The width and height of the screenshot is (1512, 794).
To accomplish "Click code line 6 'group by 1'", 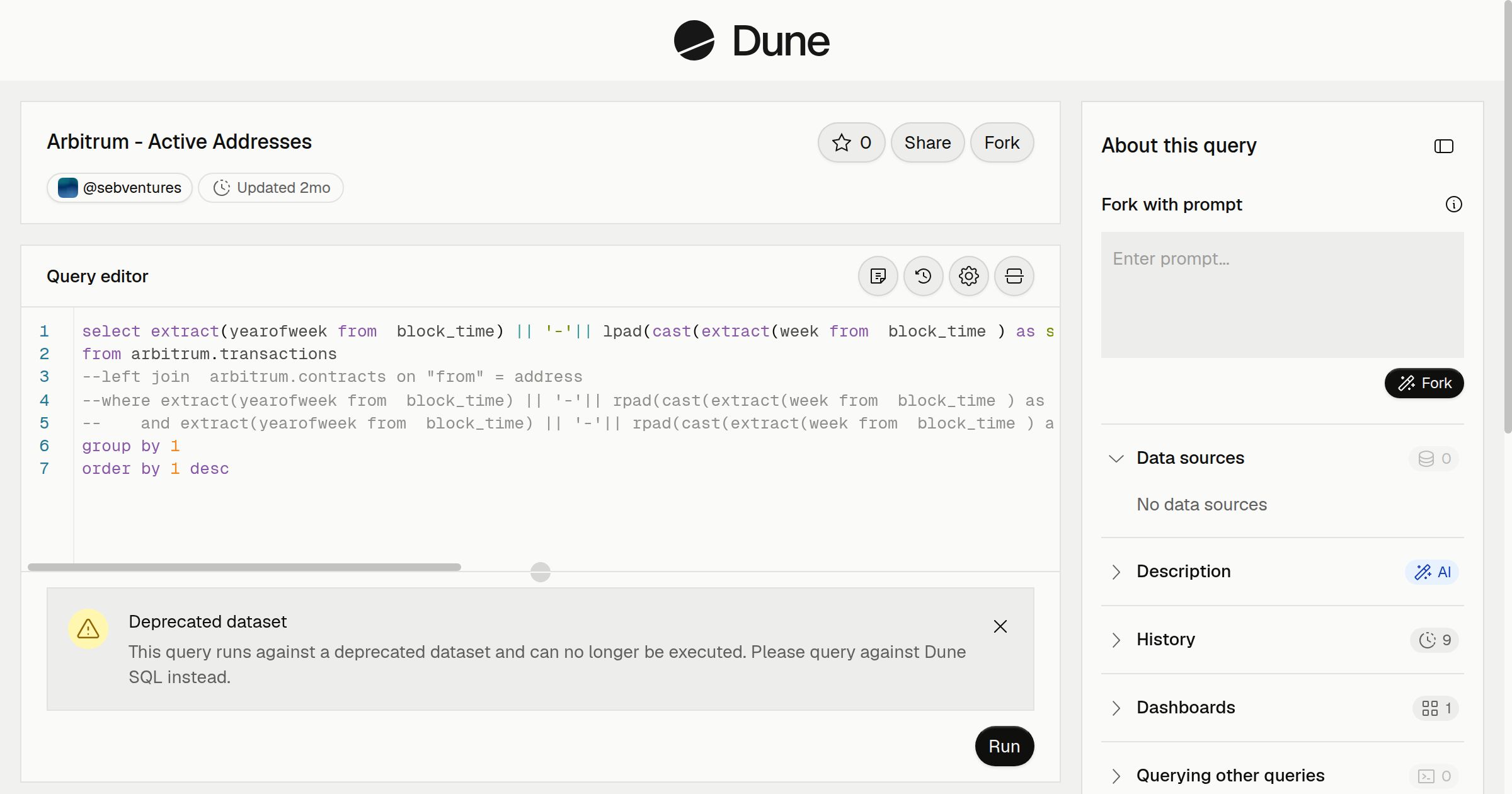I will click(x=131, y=446).
